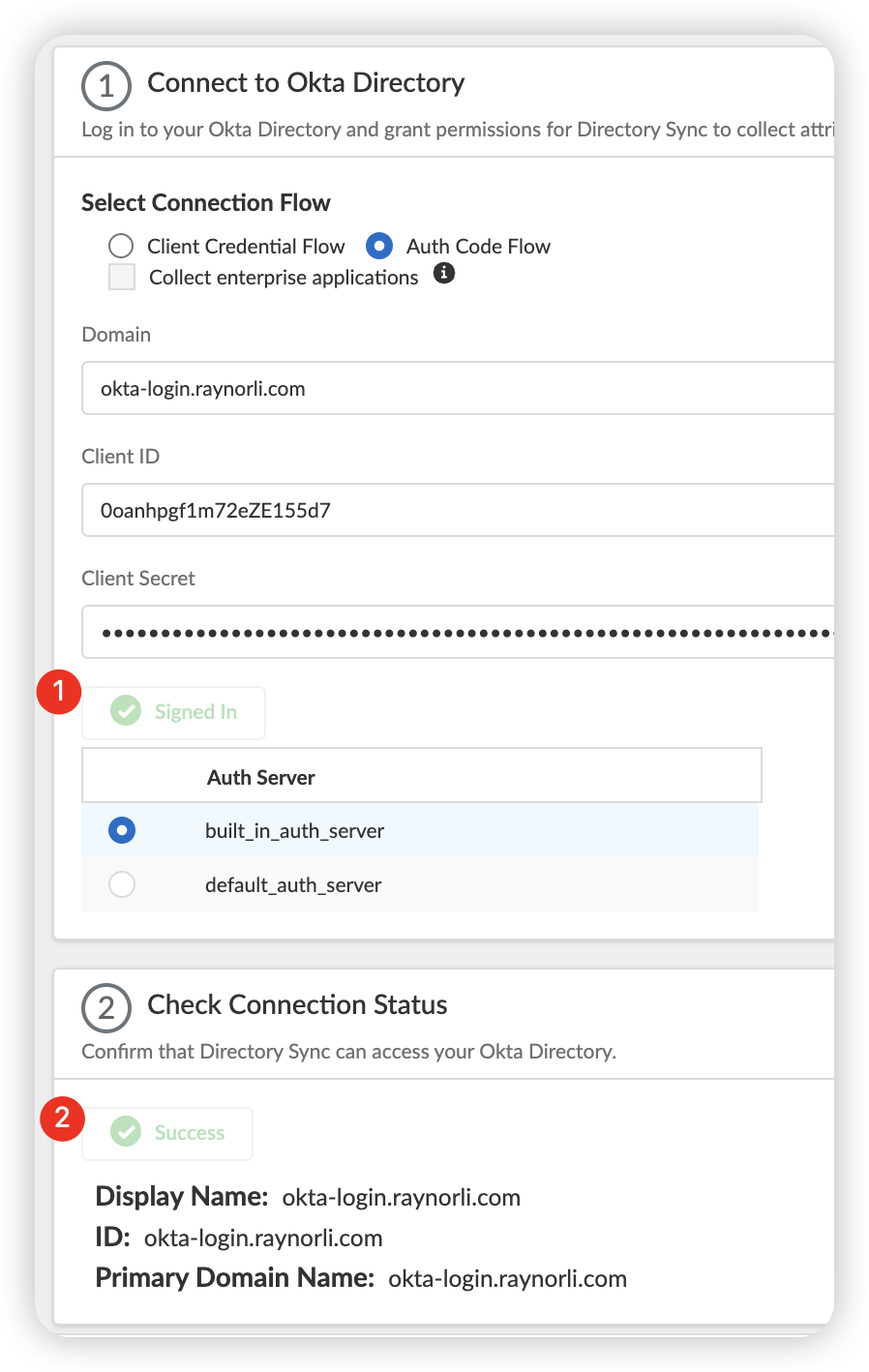Click the Collect enterprise applications label text
The height and width of the screenshot is (1372, 869).
click(284, 278)
